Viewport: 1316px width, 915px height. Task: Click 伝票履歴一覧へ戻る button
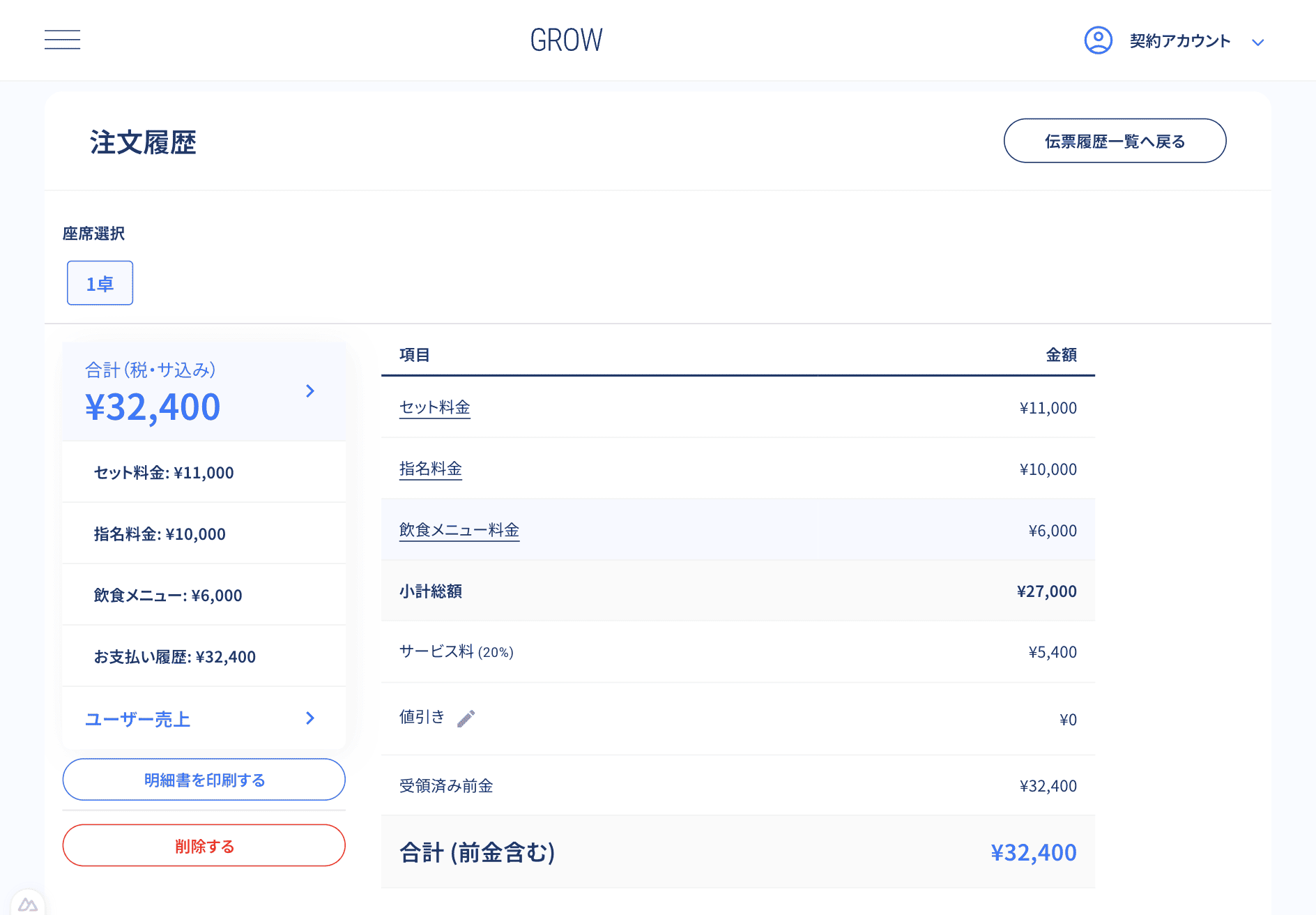(x=1114, y=141)
